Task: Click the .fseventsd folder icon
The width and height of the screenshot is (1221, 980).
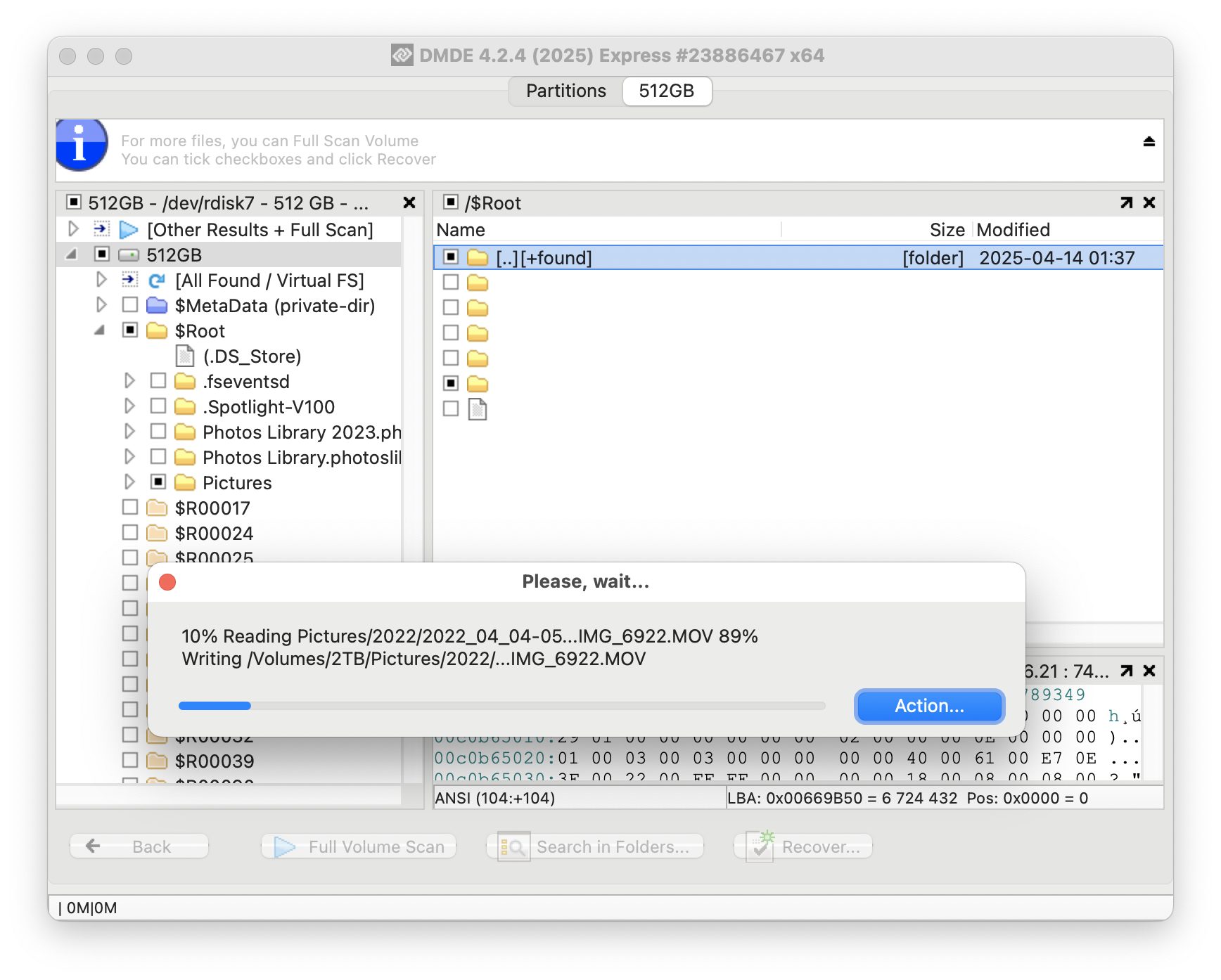Action: click(185, 381)
